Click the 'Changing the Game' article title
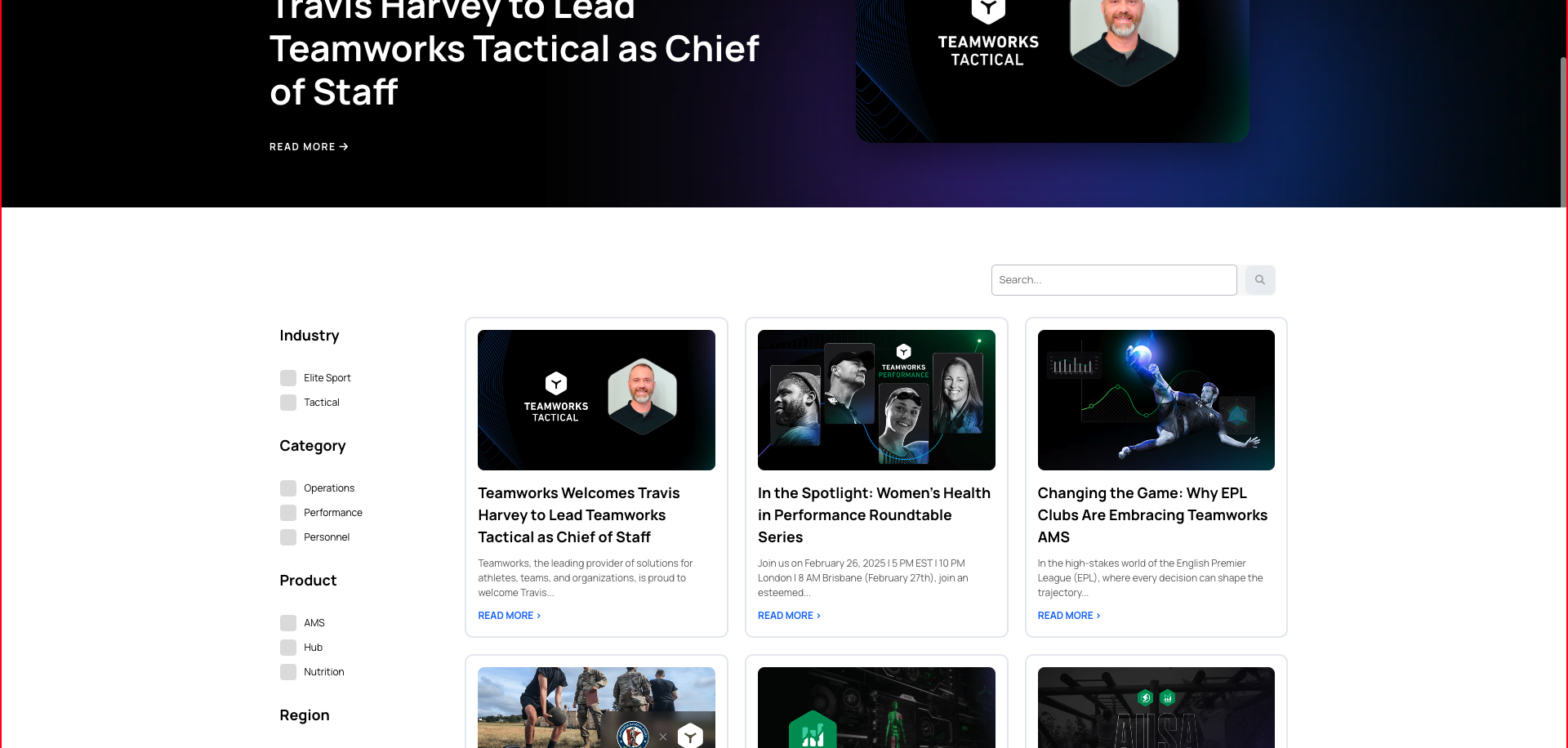The width and height of the screenshot is (1568, 748). pyautogui.click(x=1151, y=515)
